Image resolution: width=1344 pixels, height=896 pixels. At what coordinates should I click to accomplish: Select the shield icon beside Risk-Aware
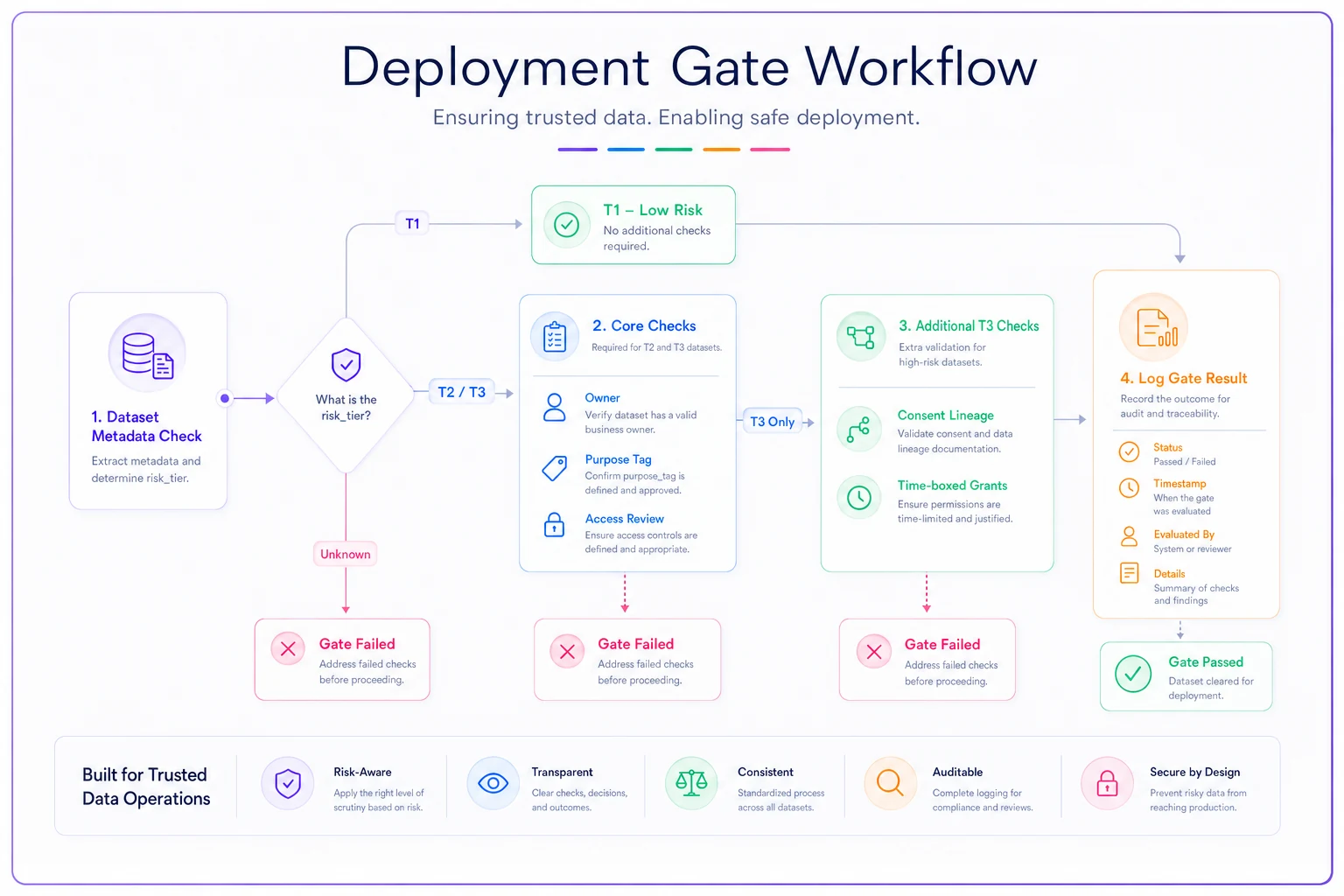pos(288,783)
